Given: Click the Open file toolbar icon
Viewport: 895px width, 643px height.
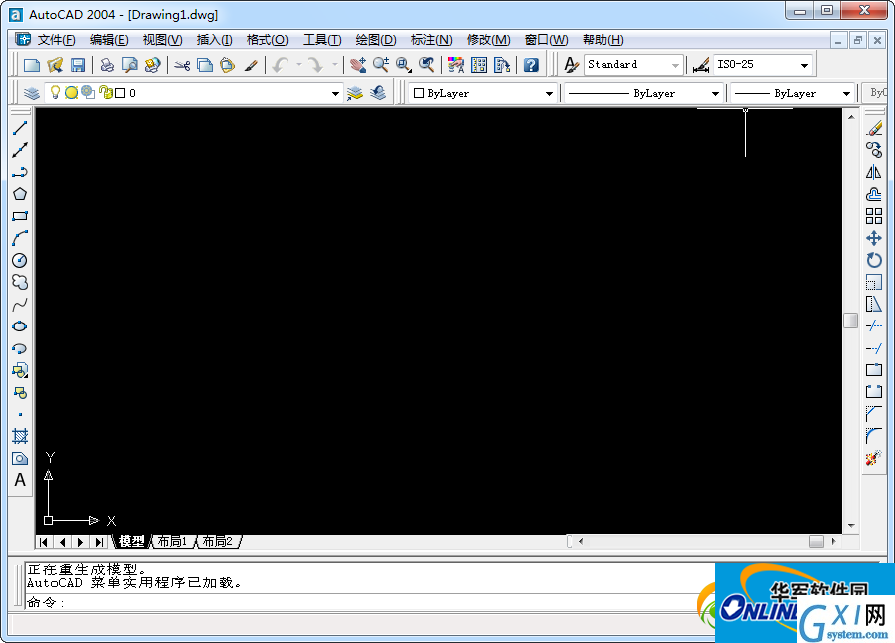Looking at the screenshot, I should pos(55,65).
